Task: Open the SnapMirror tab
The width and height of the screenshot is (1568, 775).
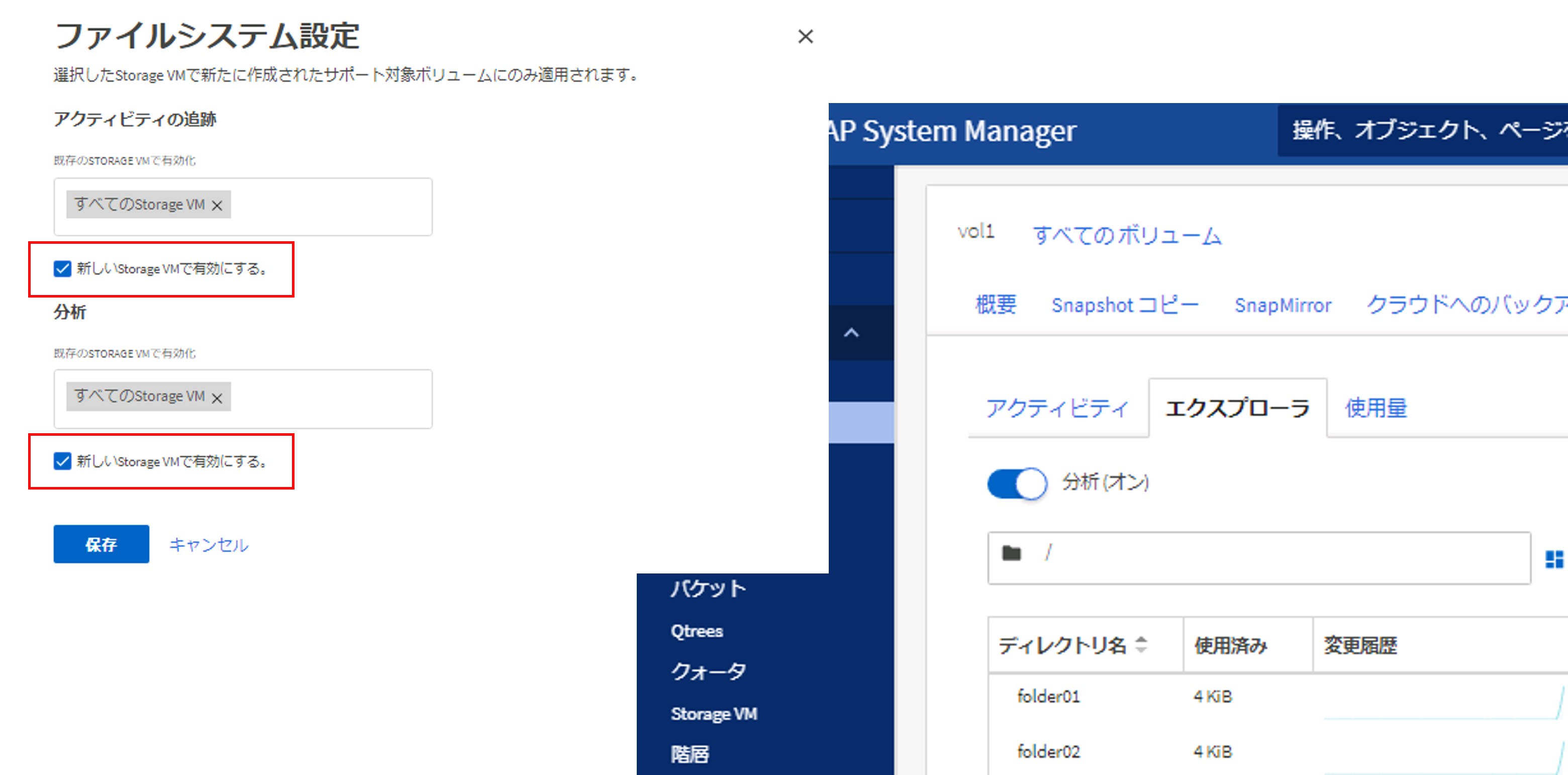Action: (1283, 305)
